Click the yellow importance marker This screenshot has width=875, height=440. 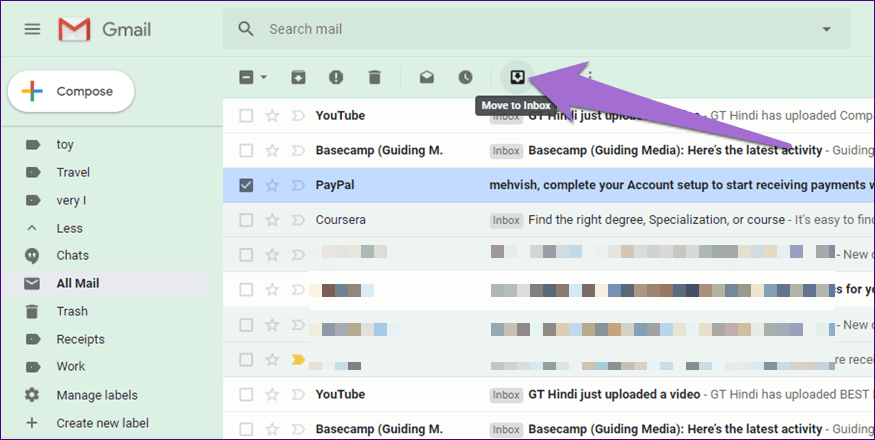(x=298, y=360)
